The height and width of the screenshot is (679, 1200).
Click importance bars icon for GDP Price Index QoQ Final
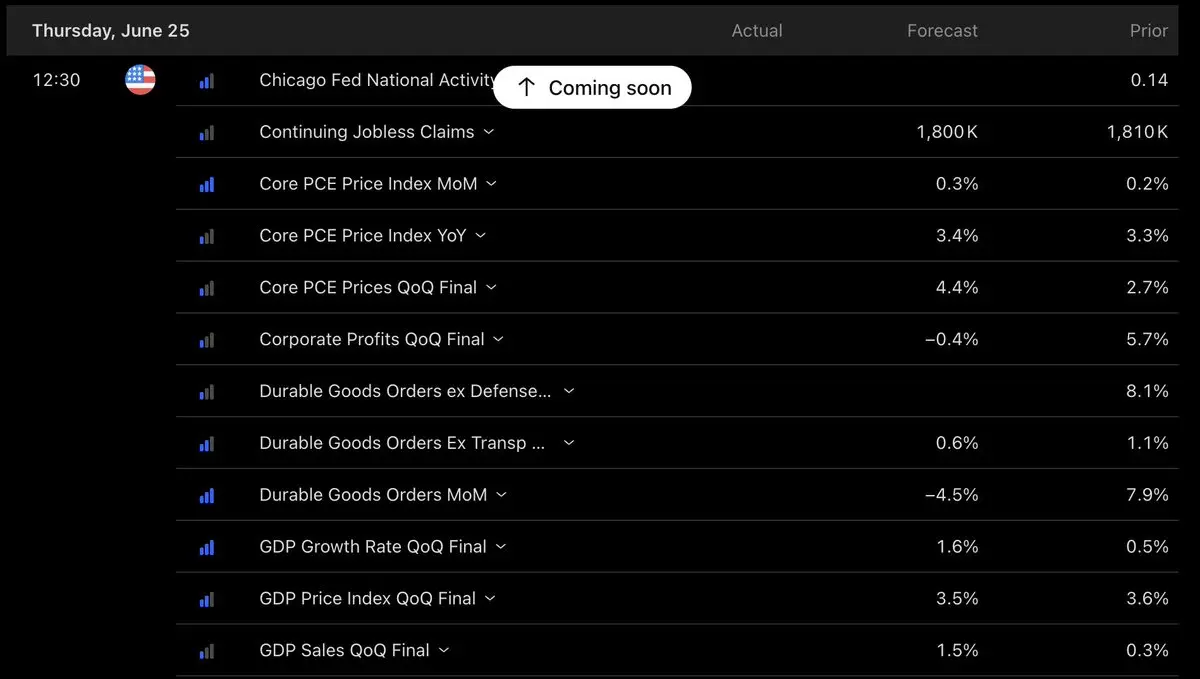click(x=207, y=600)
